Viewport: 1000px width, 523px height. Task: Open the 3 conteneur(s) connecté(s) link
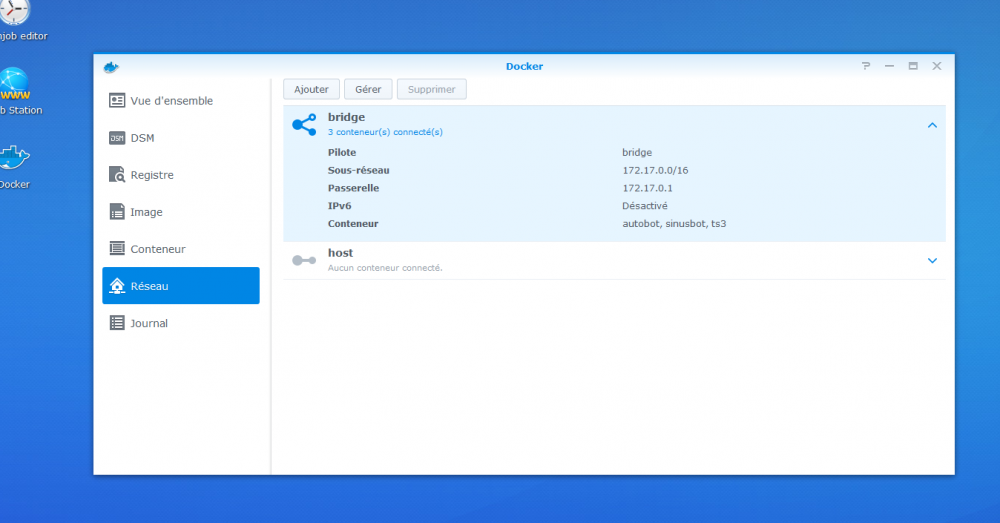point(385,132)
